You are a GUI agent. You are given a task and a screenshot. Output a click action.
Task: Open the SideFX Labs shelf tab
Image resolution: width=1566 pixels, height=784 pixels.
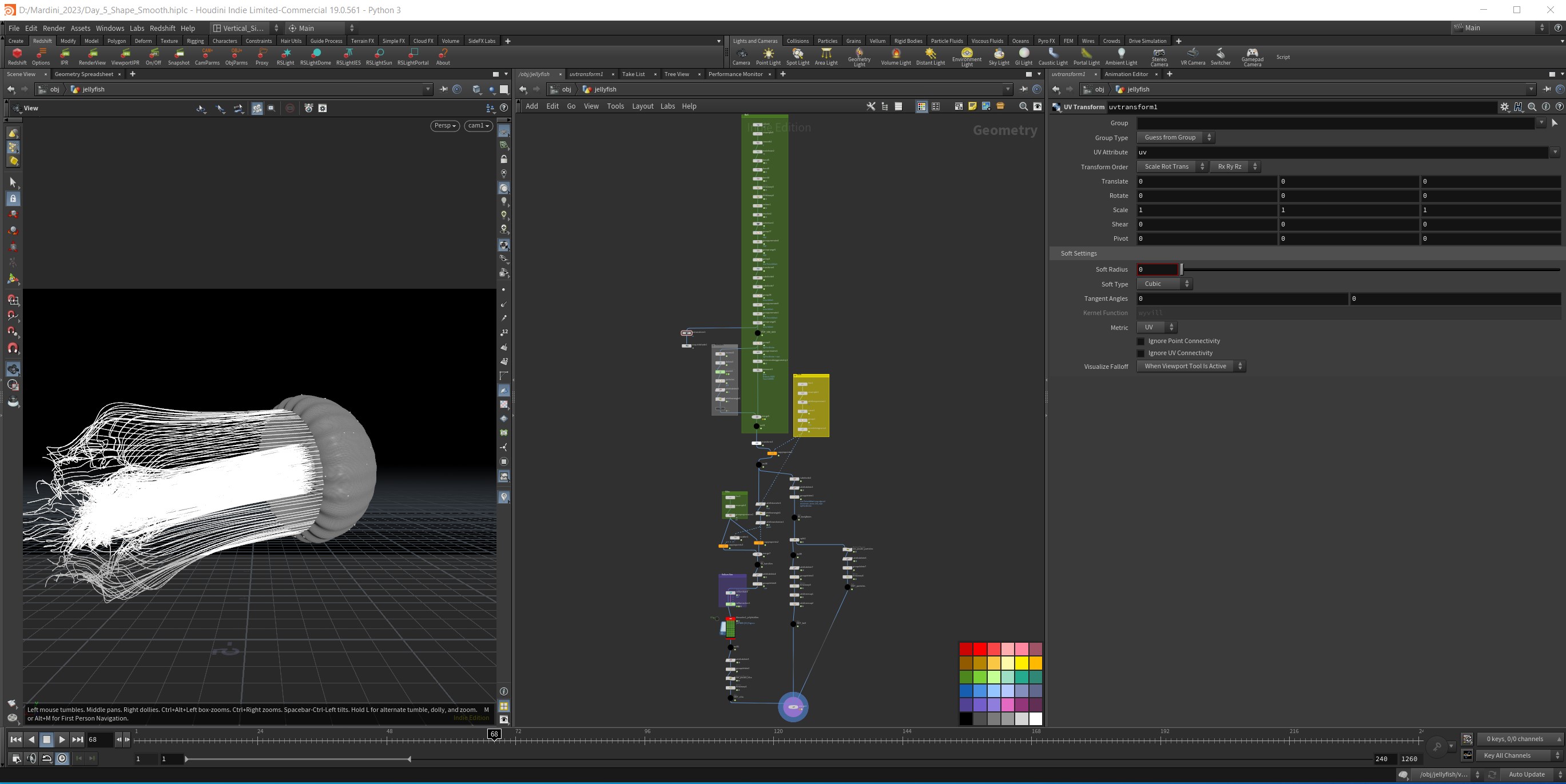point(482,41)
